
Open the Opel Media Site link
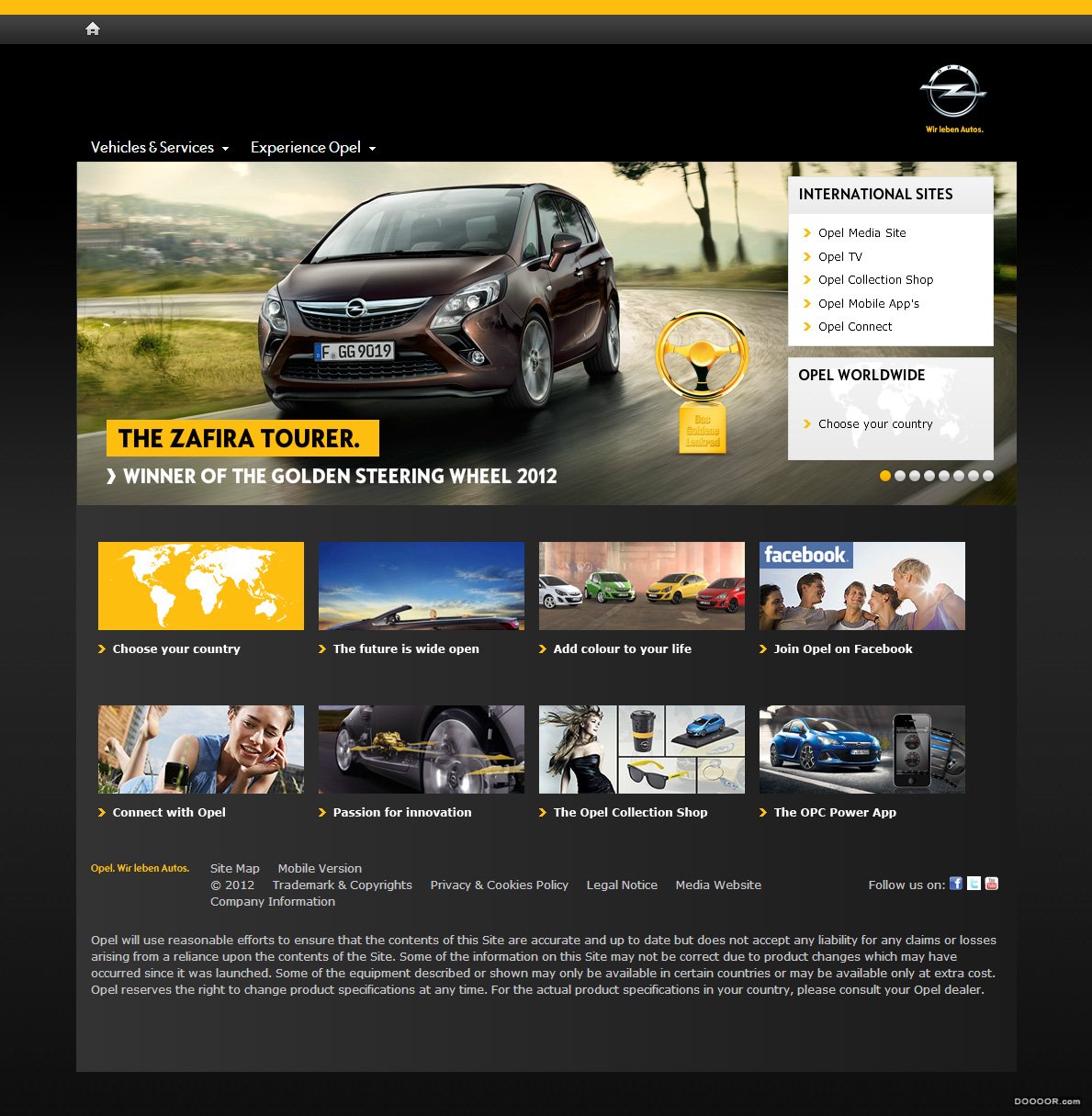coord(861,233)
